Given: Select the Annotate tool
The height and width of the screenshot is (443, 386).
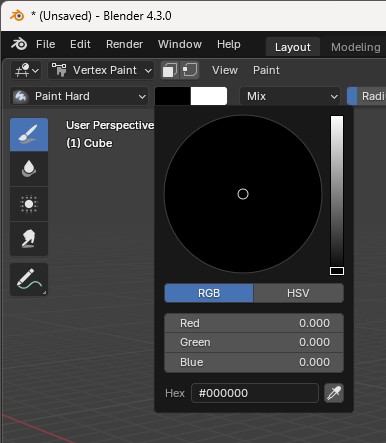Looking at the screenshot, I should (x=29, y=279).
